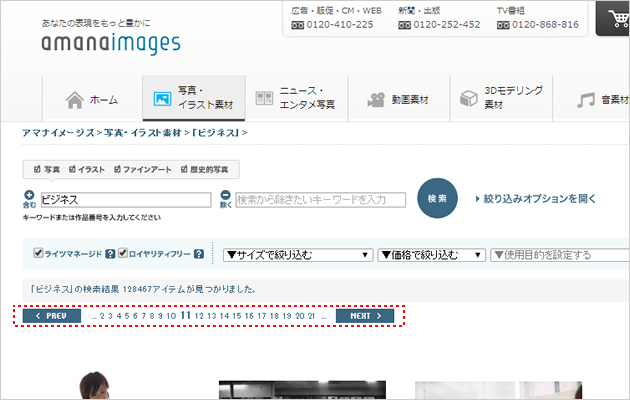630x400 pixels.
Task: Go to page 12
Action: (199, 316)
